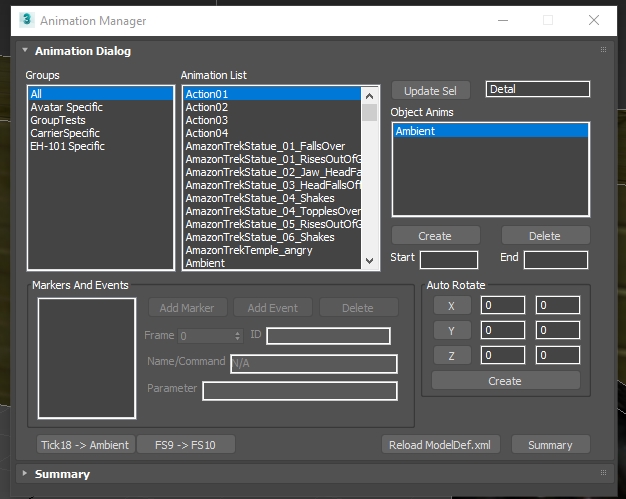Select the Avatar Specific group

tap(101, 107)
